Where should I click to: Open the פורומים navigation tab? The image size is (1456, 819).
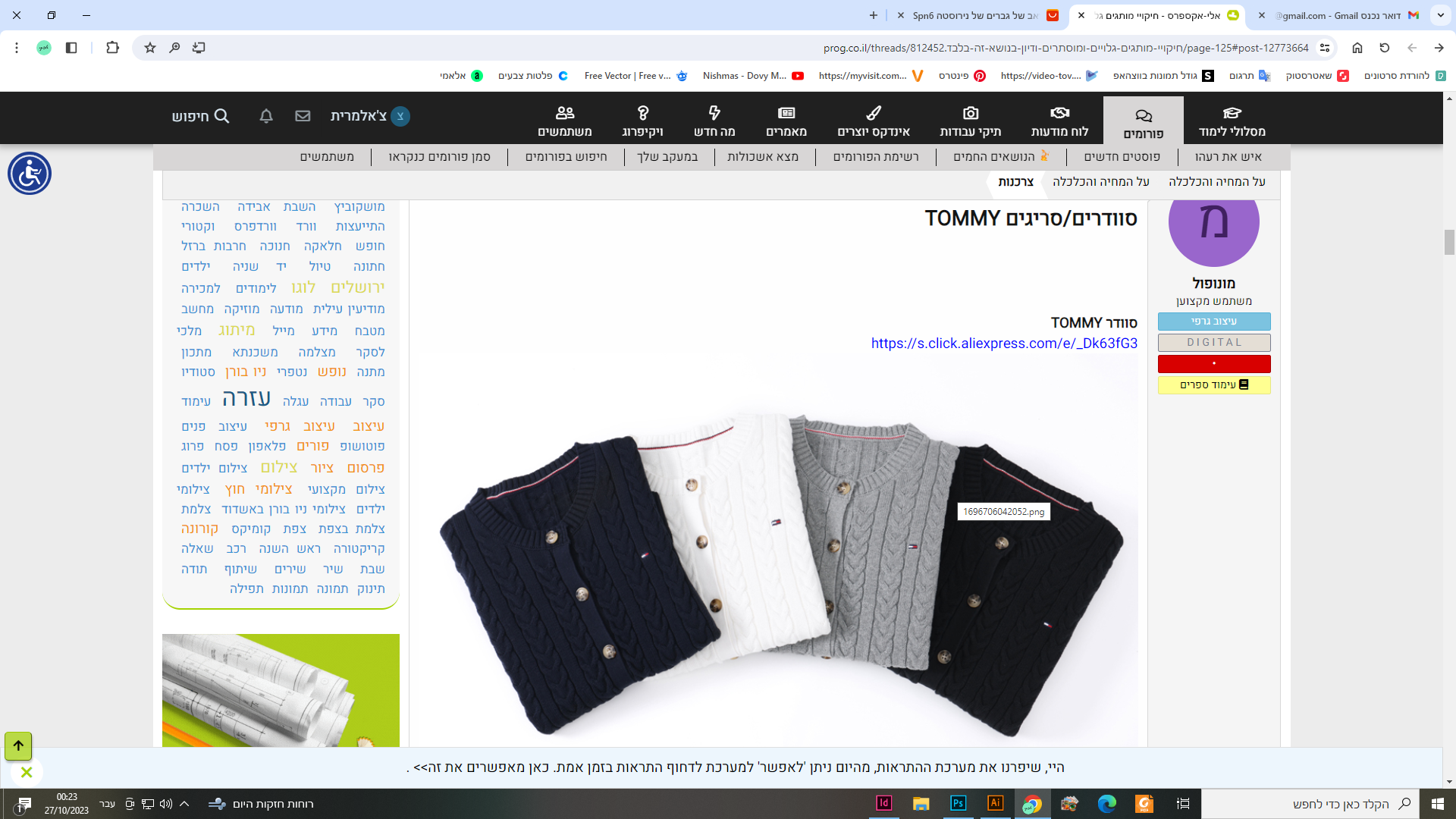coord(1143,121)
